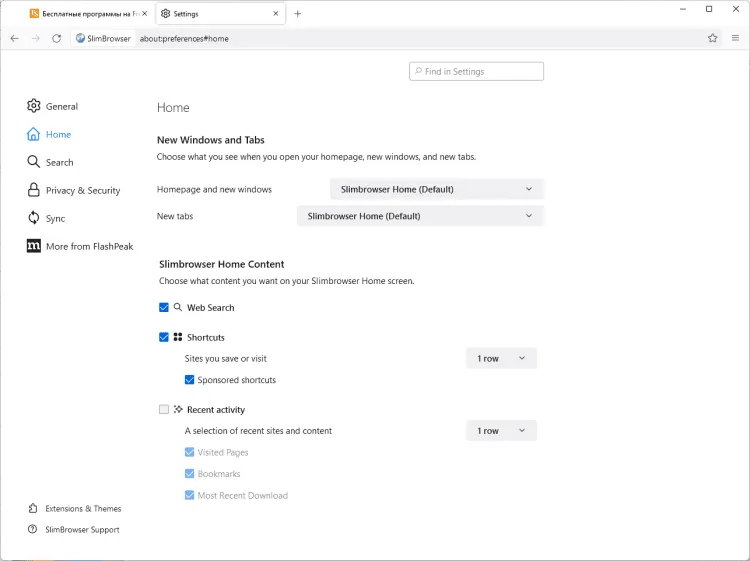Open a new tab with the plus icon
Viewport: 750px width, 561px height.
298,14
